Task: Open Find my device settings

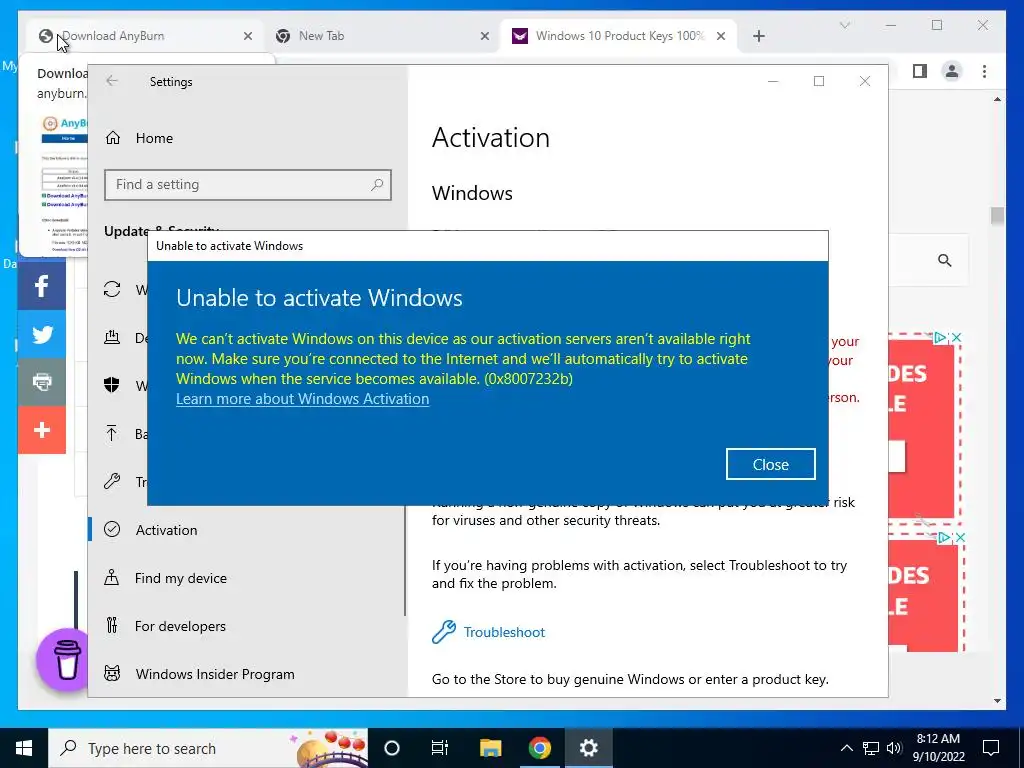Action: point(180,578)
